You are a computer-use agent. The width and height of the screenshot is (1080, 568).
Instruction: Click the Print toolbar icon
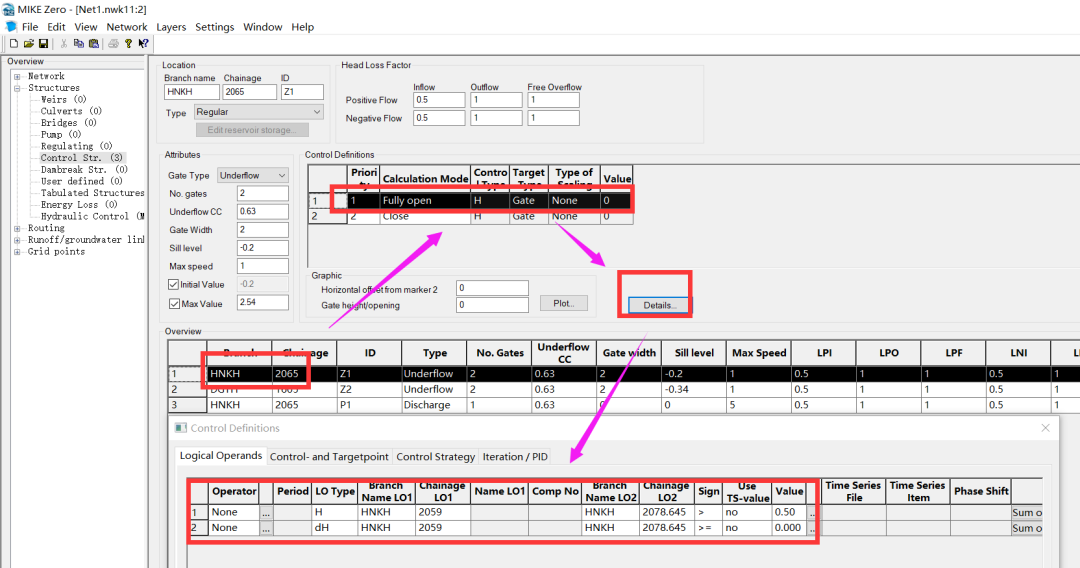click(x=113, y=43)
